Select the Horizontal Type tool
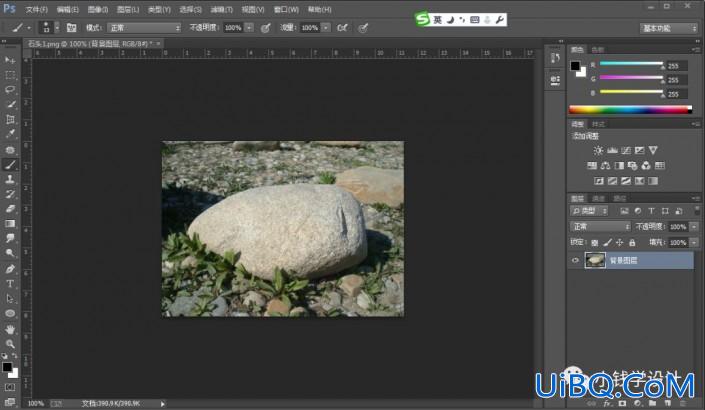Screen dimensions: 705x410 tap(10, 284)
